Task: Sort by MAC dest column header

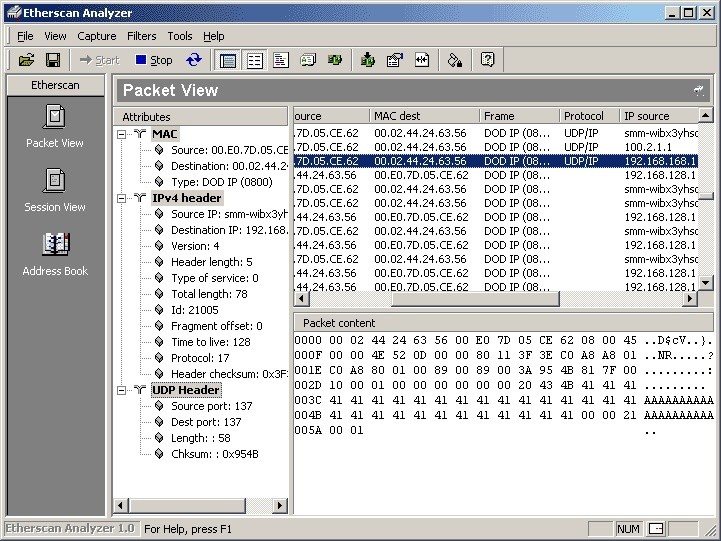Action: click(x=424, y=116)
